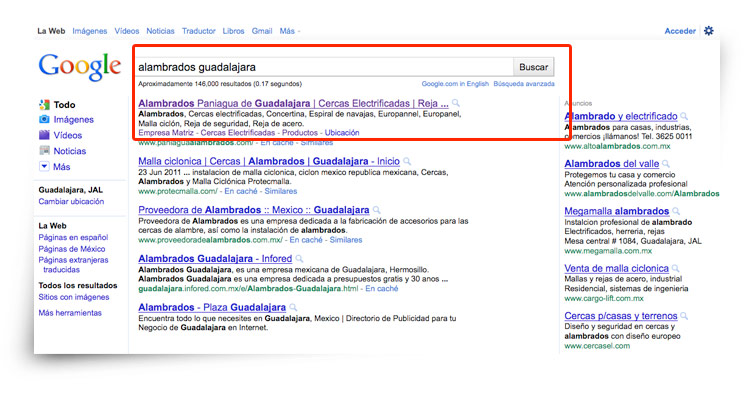Preview magnifier next to Malla ciclonica result
The width and height of the screenshot is (749, 395).
[x=407, y=161]
